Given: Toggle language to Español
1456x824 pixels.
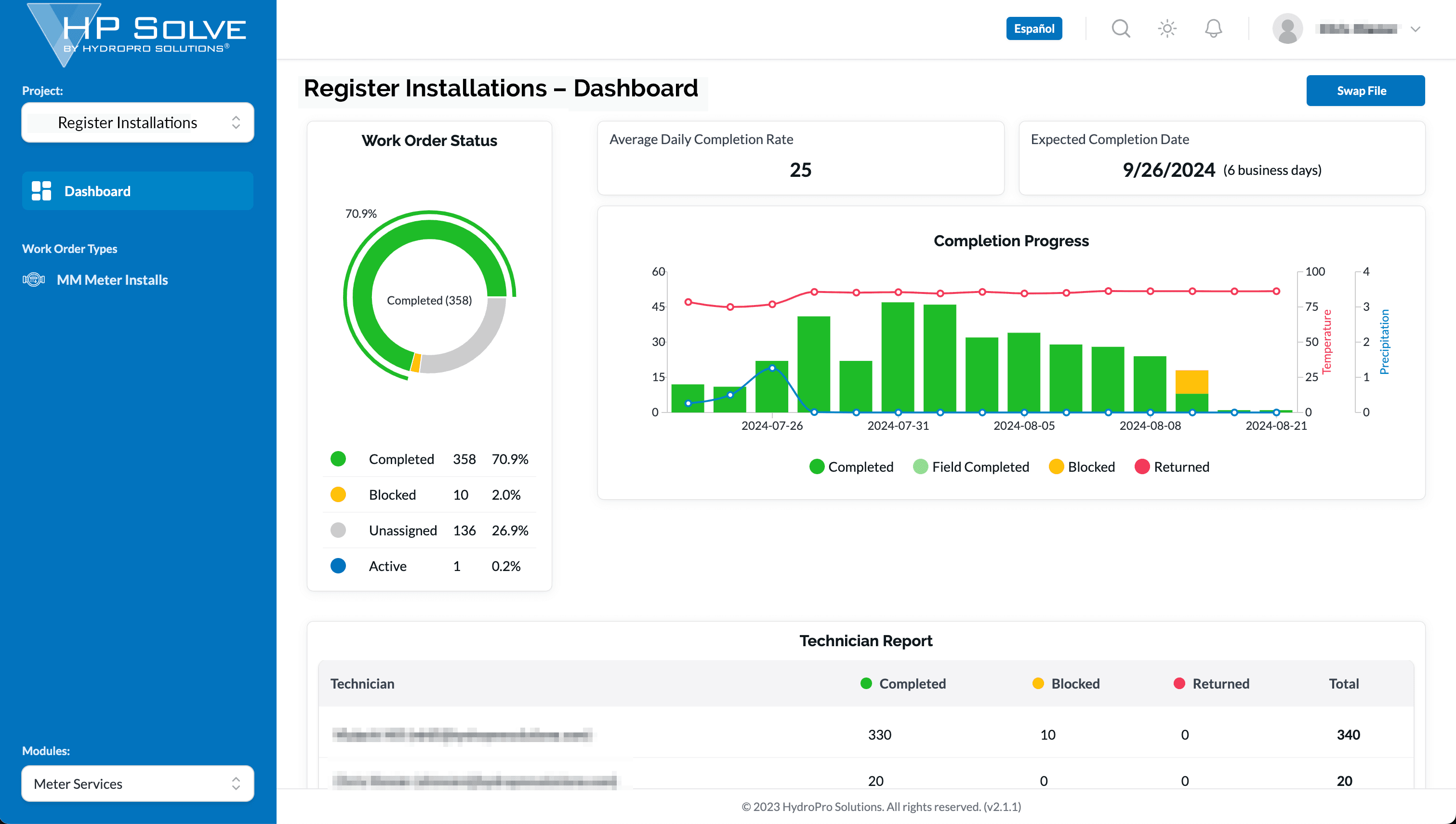Looking at the screenshot, I should [x=1034, y=28].
